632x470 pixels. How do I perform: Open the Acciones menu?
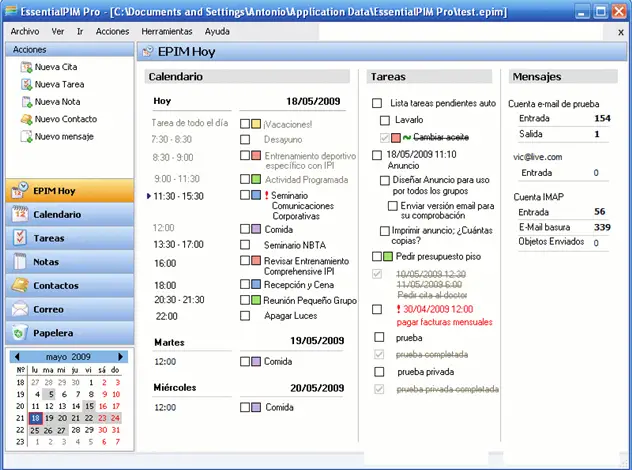coord(112,31)
